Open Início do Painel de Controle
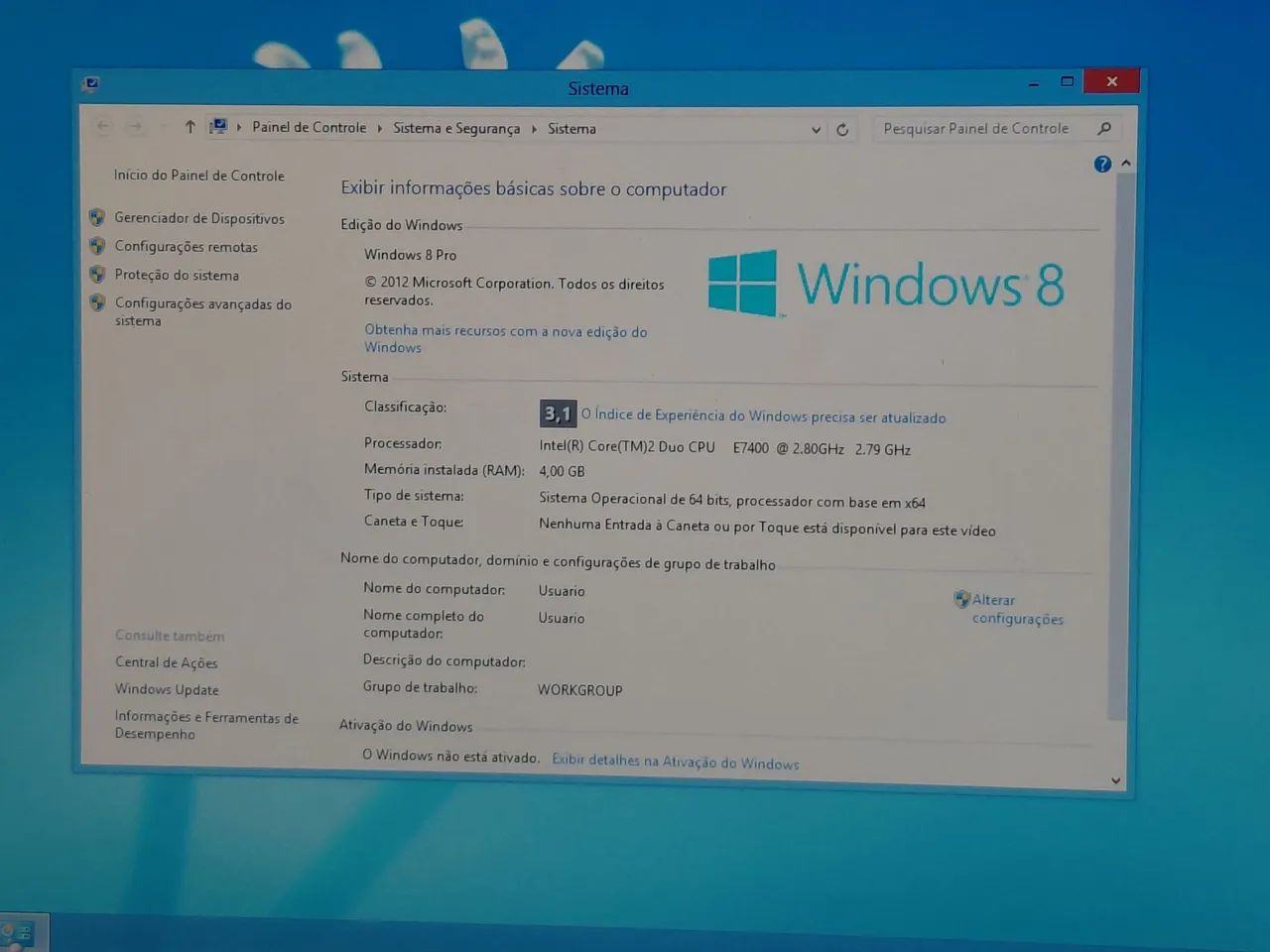Screen dimensions: 1270x952 (x=198, y=176)
